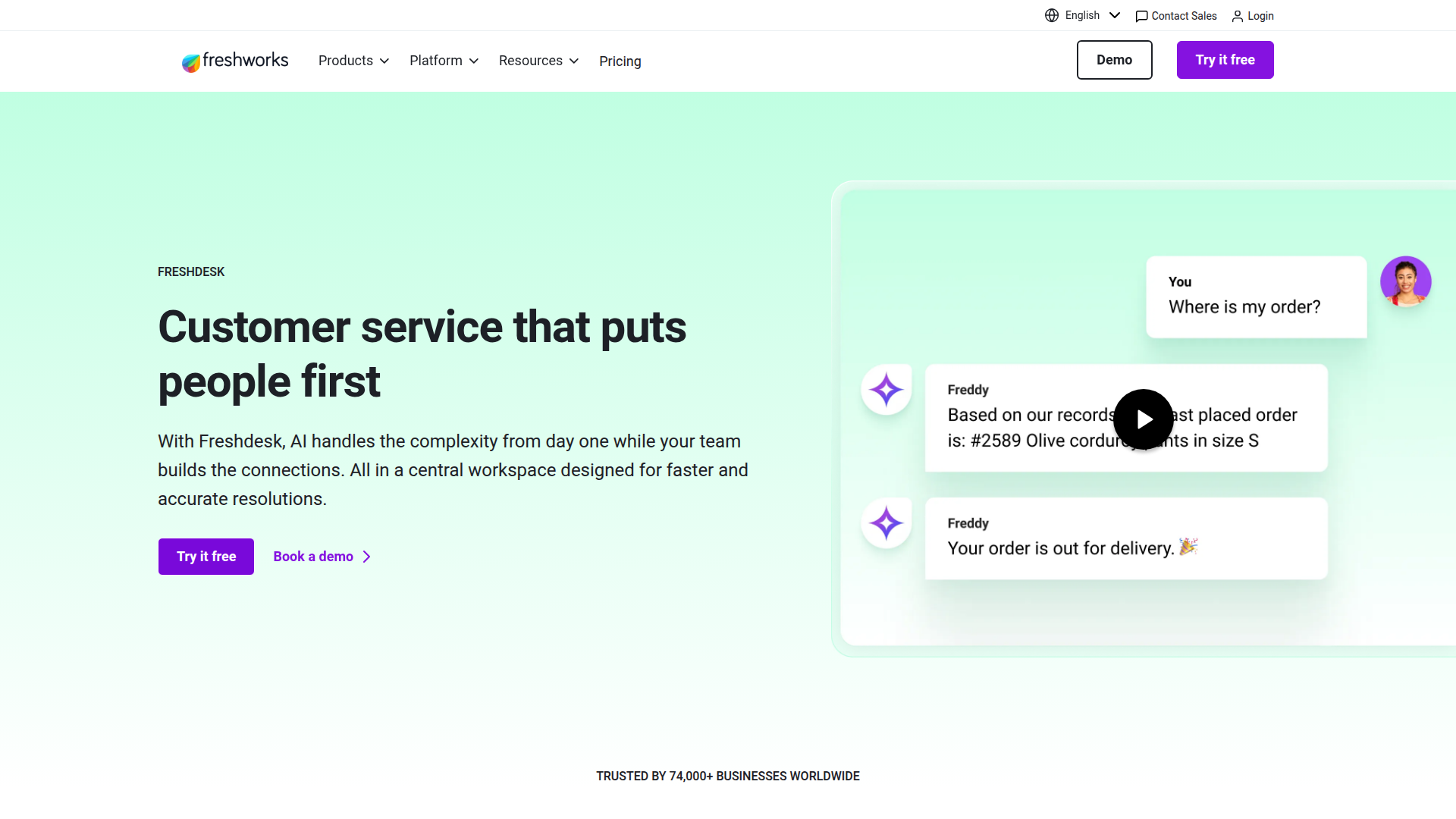
Task: Click the Demo button
Action: click(x=1114, y=60)
